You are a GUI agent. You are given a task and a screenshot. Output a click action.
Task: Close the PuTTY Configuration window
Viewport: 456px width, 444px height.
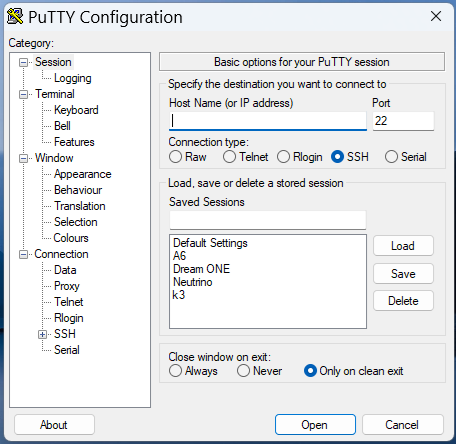(x=436, y=16)
